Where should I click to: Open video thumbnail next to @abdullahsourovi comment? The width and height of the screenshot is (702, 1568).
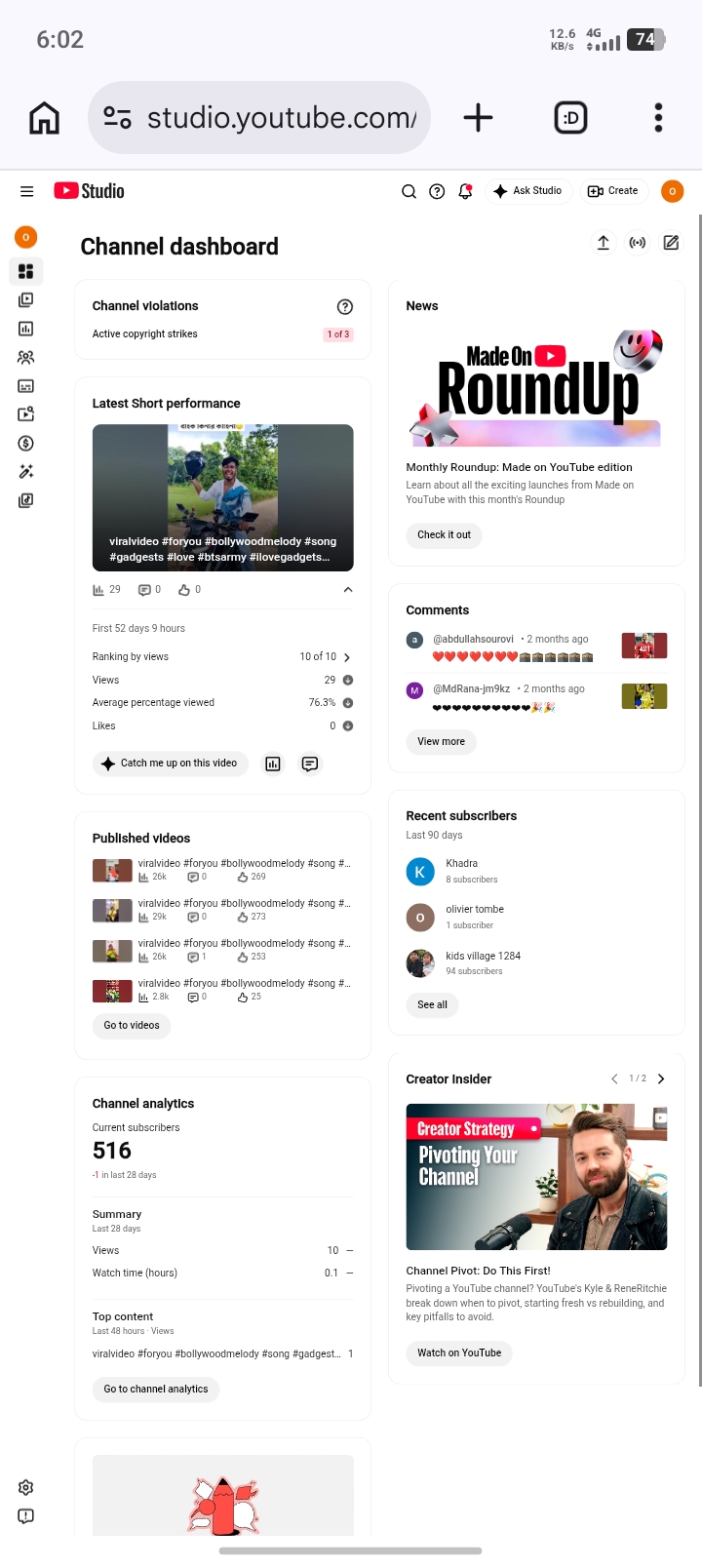click(644, 646)
